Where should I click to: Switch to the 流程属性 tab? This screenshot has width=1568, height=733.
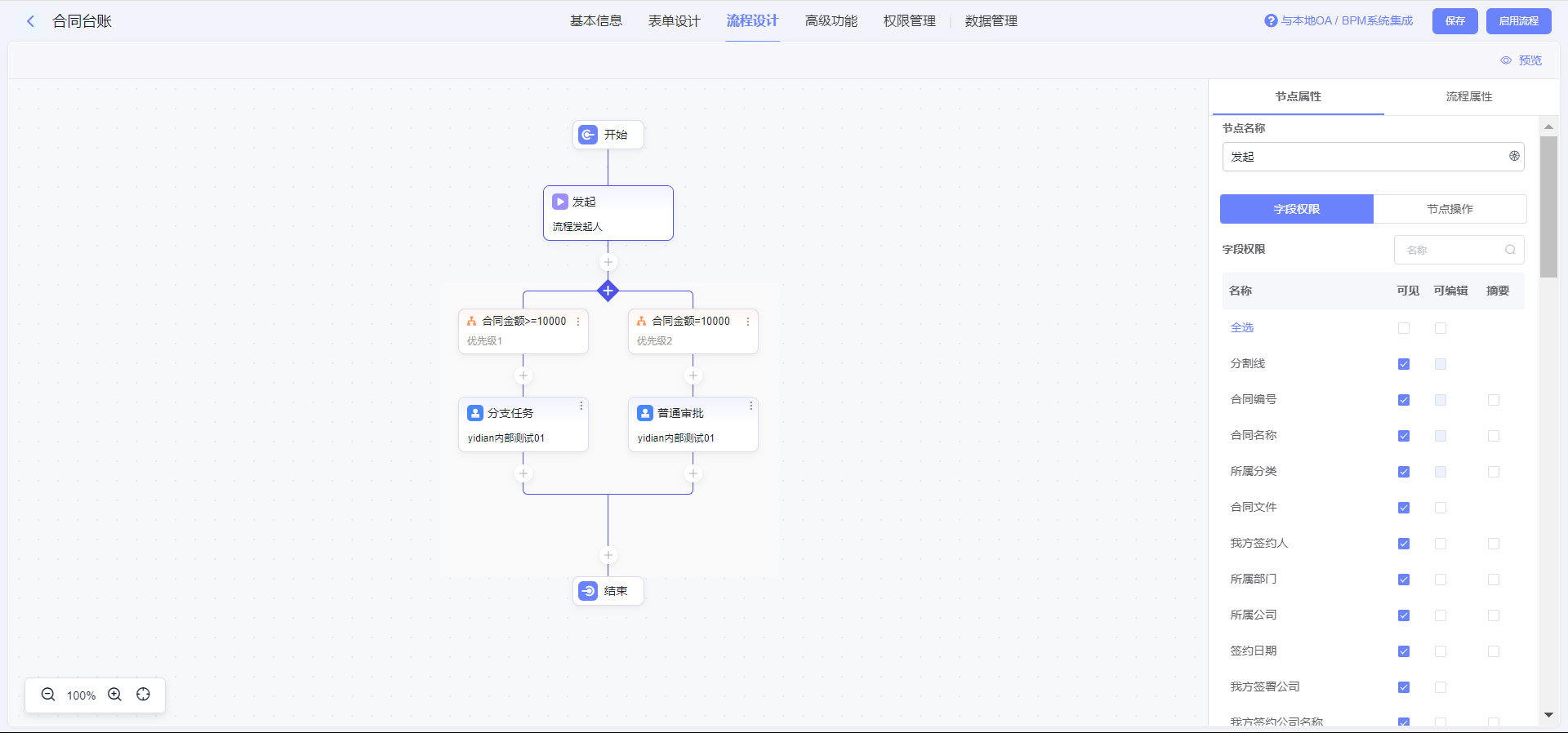pyautogui.click(x=1468, y=96)
